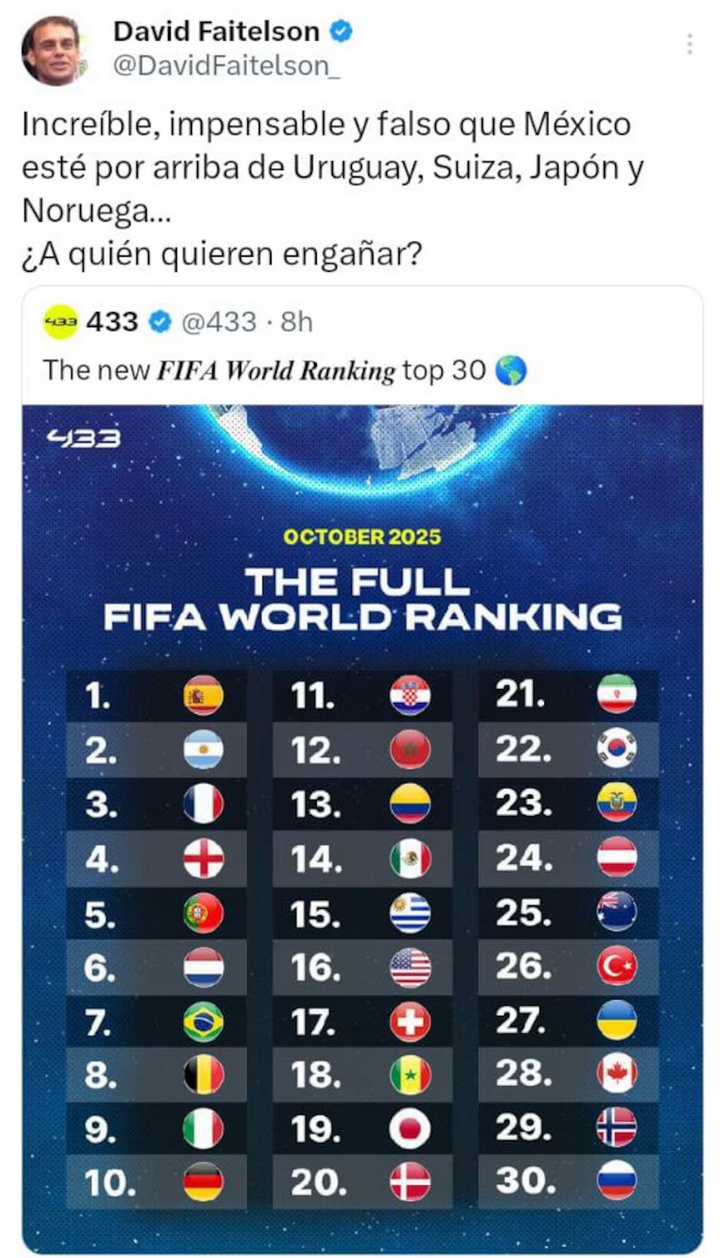Click the Japan flag at rank 19
This screenshot has width=724, height=1258.
click(410, 1129)
